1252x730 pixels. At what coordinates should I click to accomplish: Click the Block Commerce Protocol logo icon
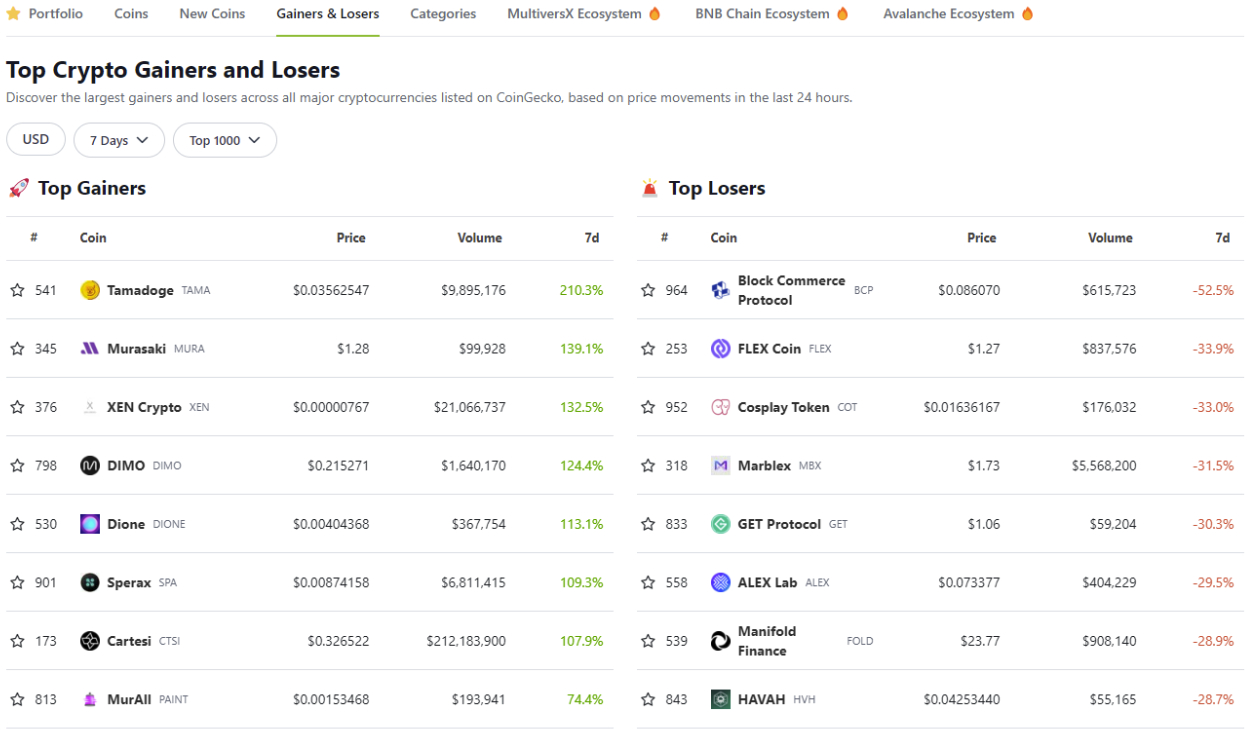coord(721,290)
